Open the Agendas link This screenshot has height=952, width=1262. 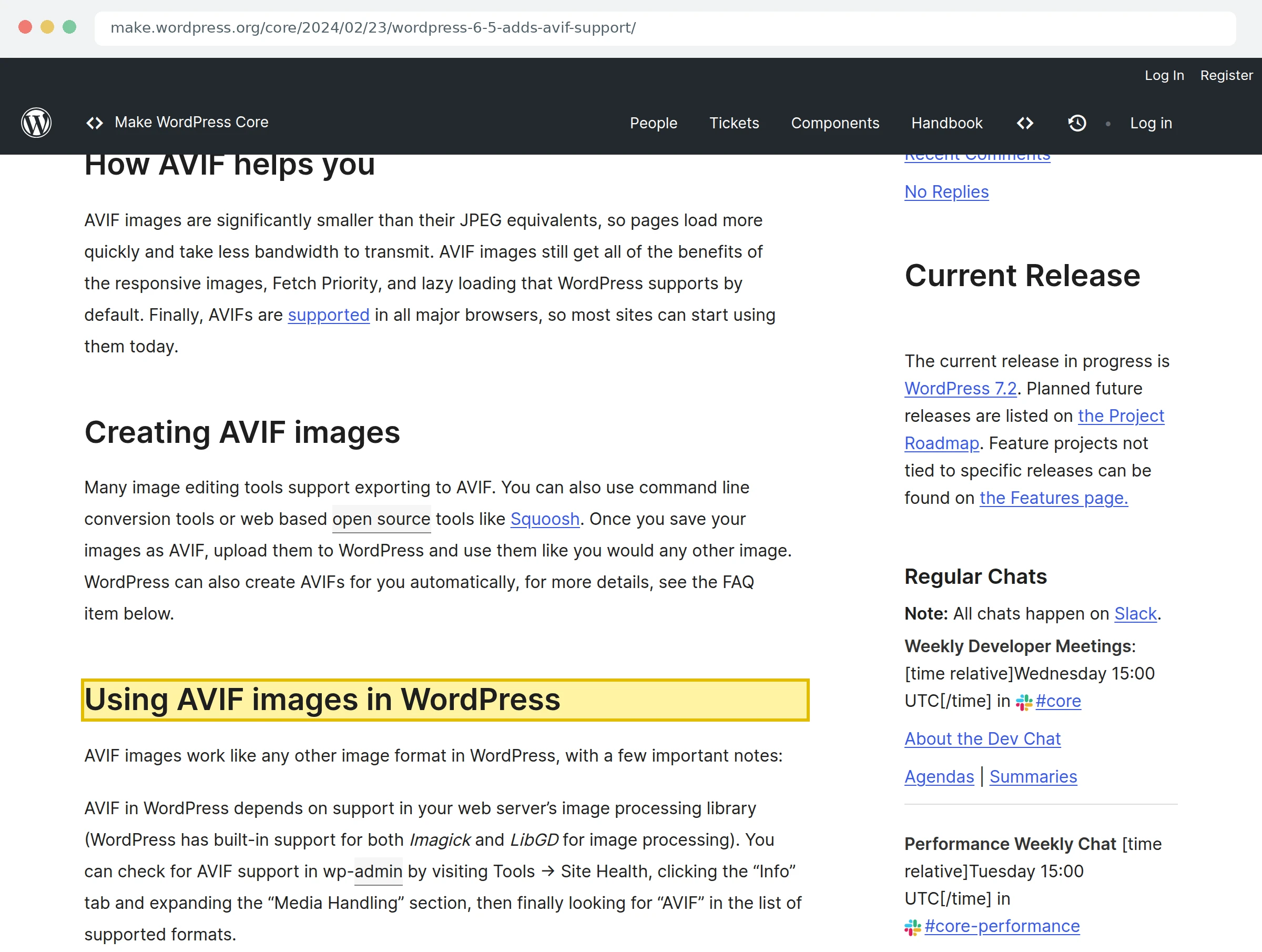coord(939,777)
